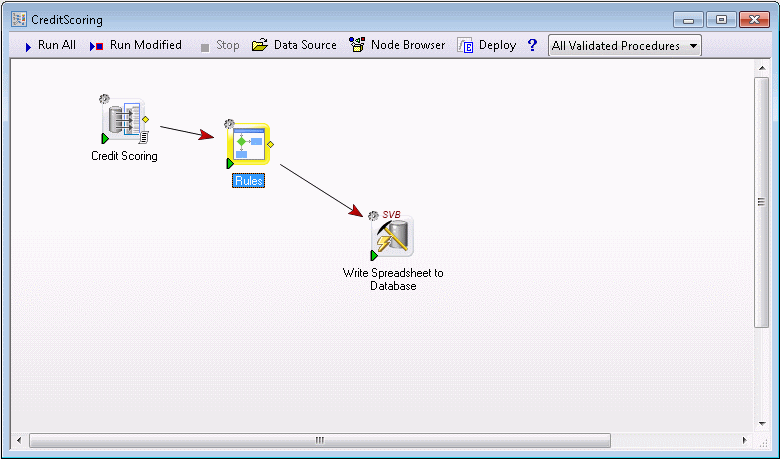Run the Credit Scoring node with the green arrow
This screenshot has height=459, width=780.
105,138
